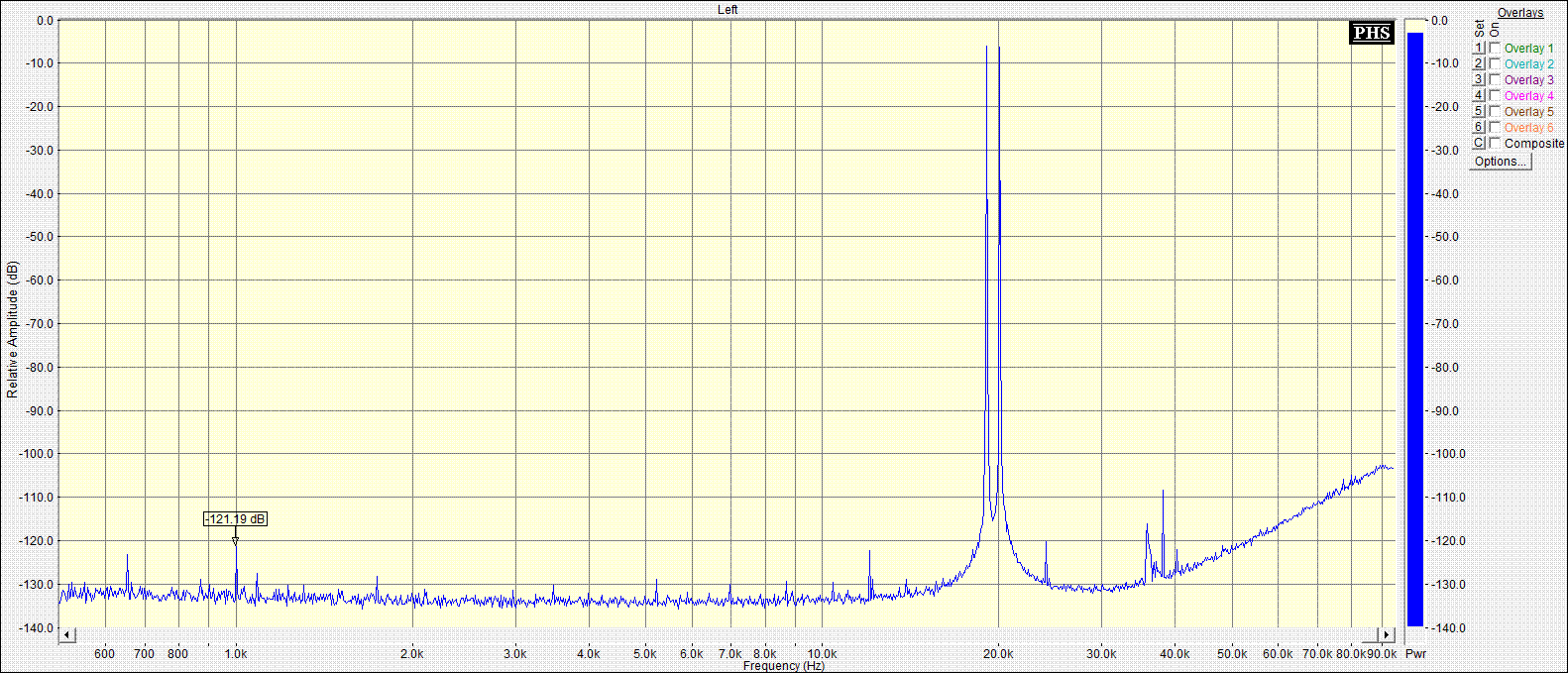Click the 40.0k frequency axis tick label
The image size is (1568, 673).
1175,653
